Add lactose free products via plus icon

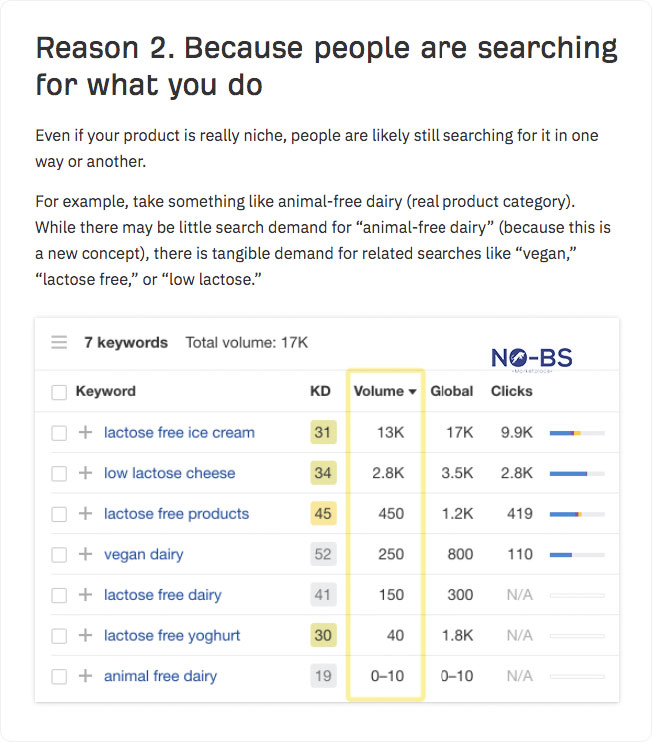pyautogui.click(x=85, y=514)
